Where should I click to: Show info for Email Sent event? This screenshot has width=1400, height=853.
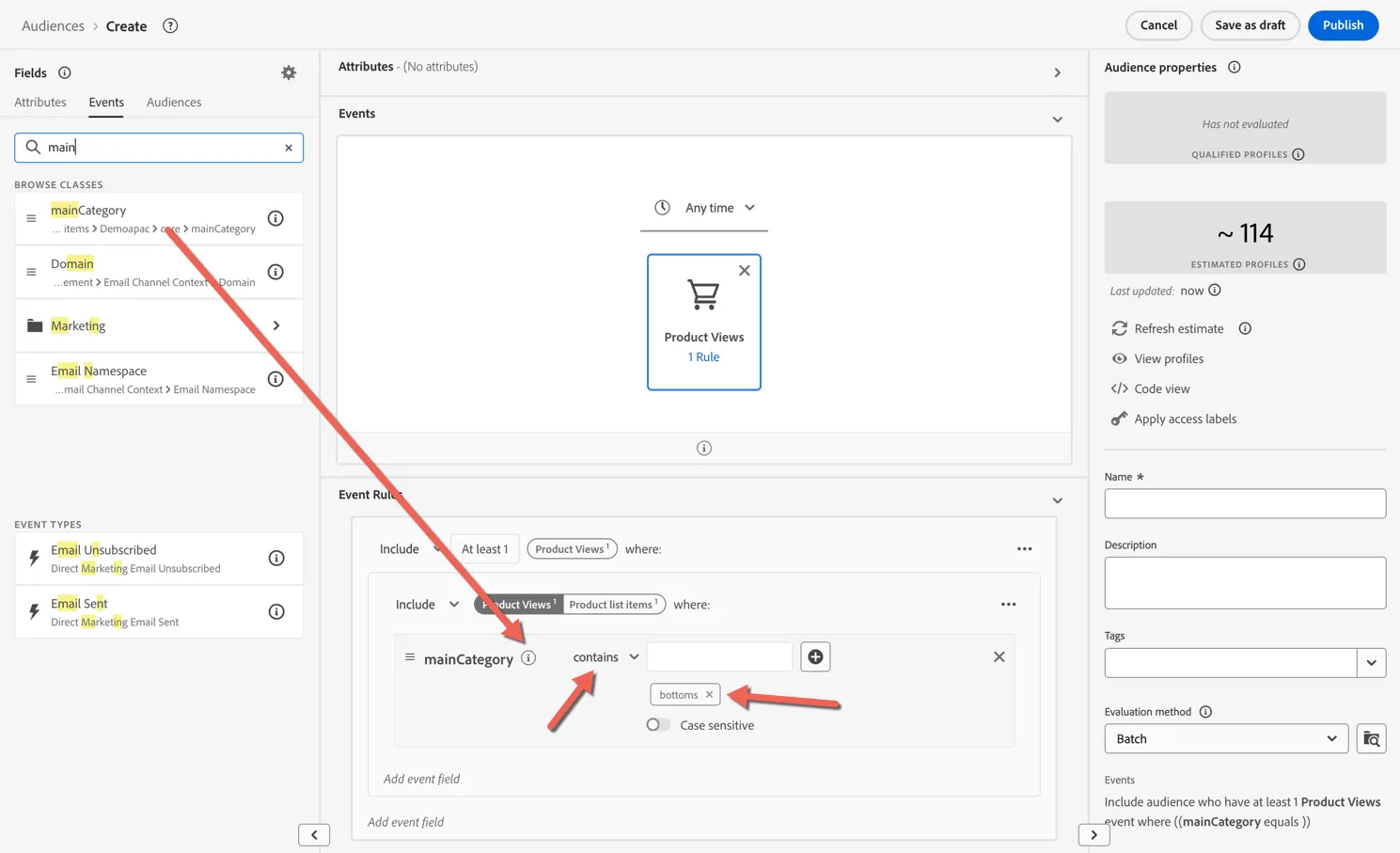(x=276, y=611)
